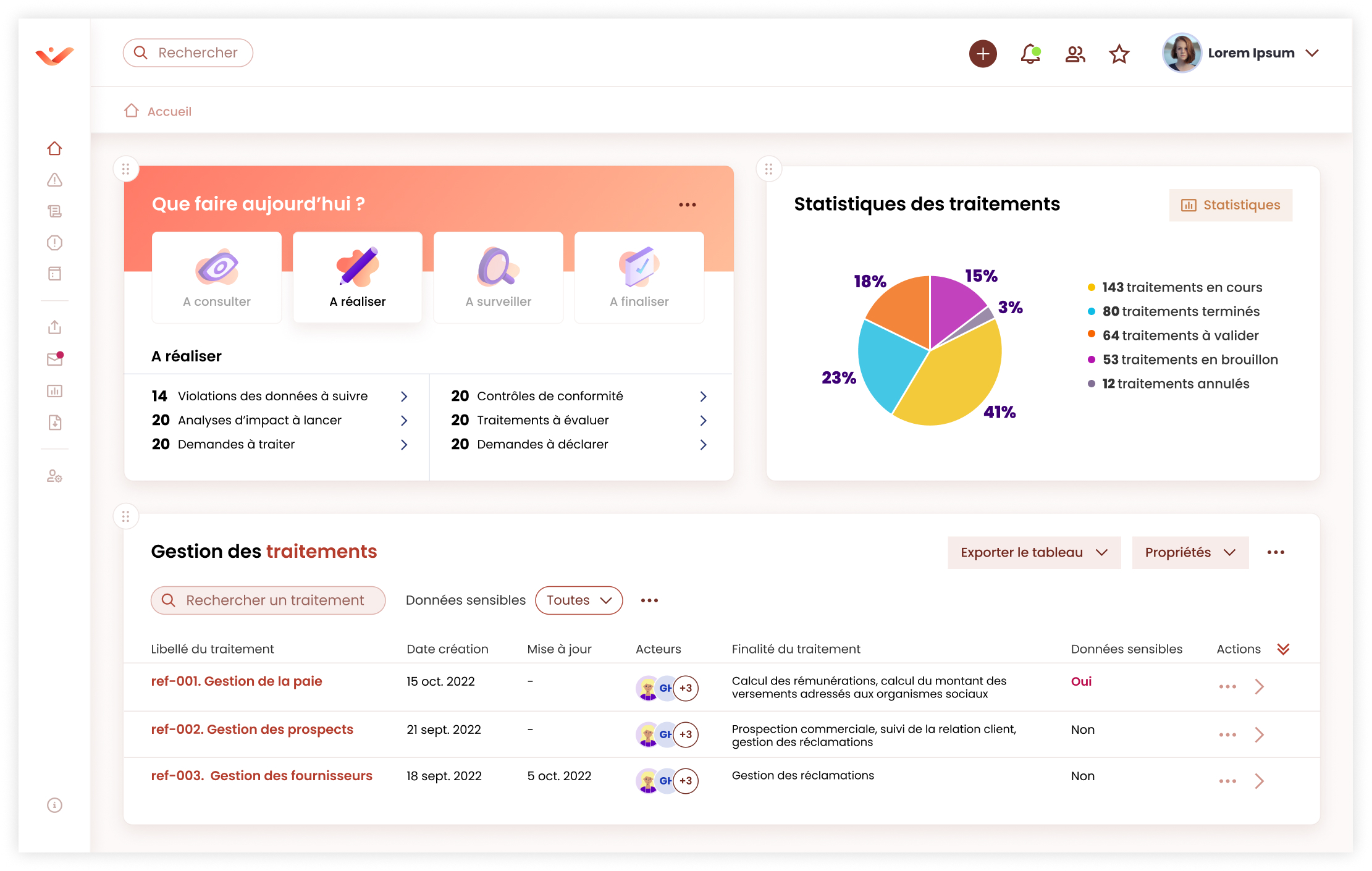Open the mail icon with red dot

[54, 359]
